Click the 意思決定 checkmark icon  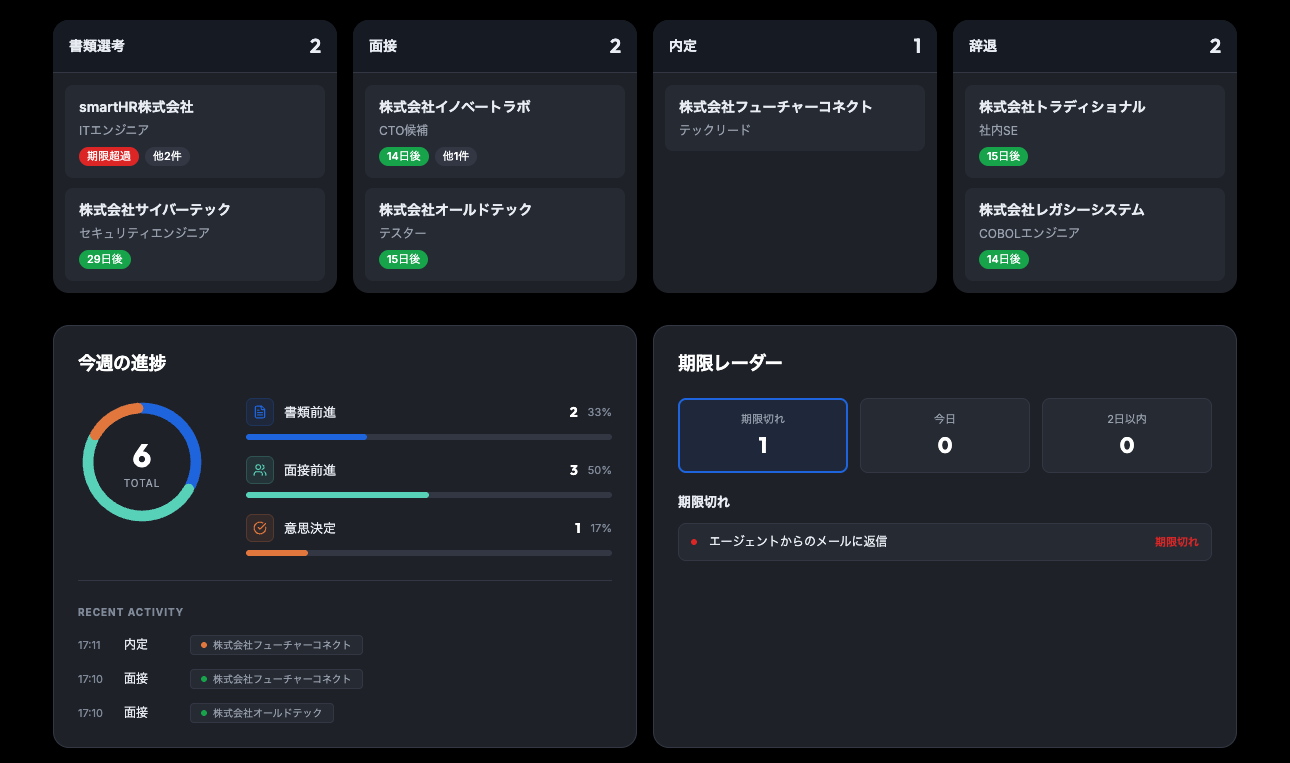point(260,528)
